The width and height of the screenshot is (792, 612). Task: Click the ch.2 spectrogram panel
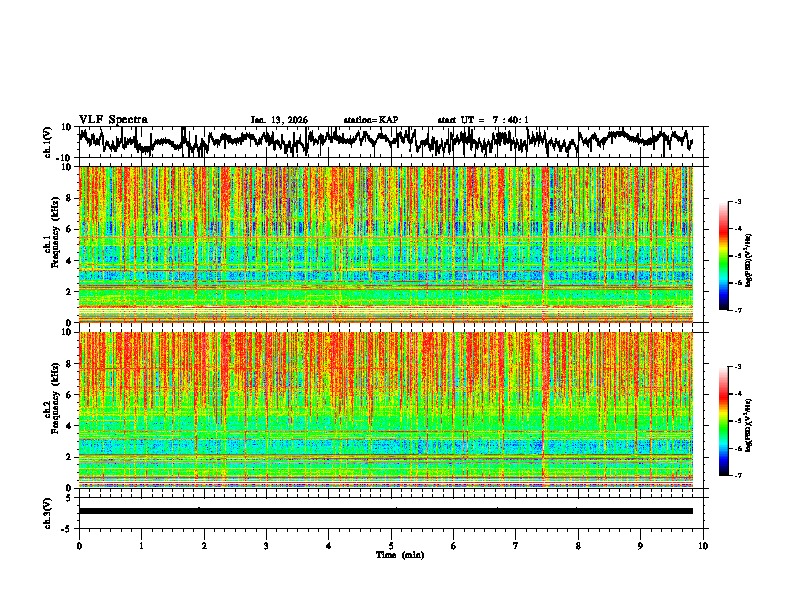pos(386,410)
